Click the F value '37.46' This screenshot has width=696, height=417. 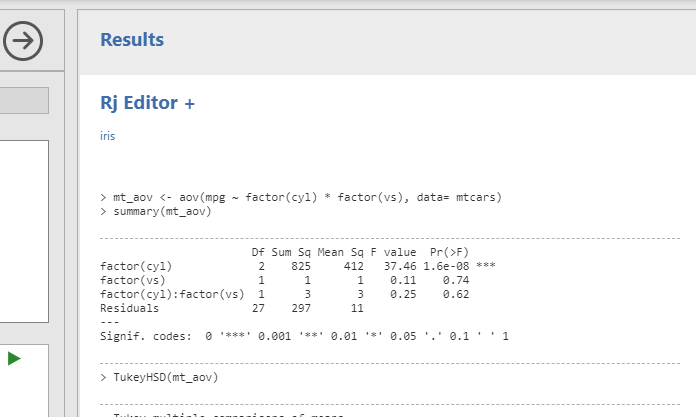[x=400, y=266]
